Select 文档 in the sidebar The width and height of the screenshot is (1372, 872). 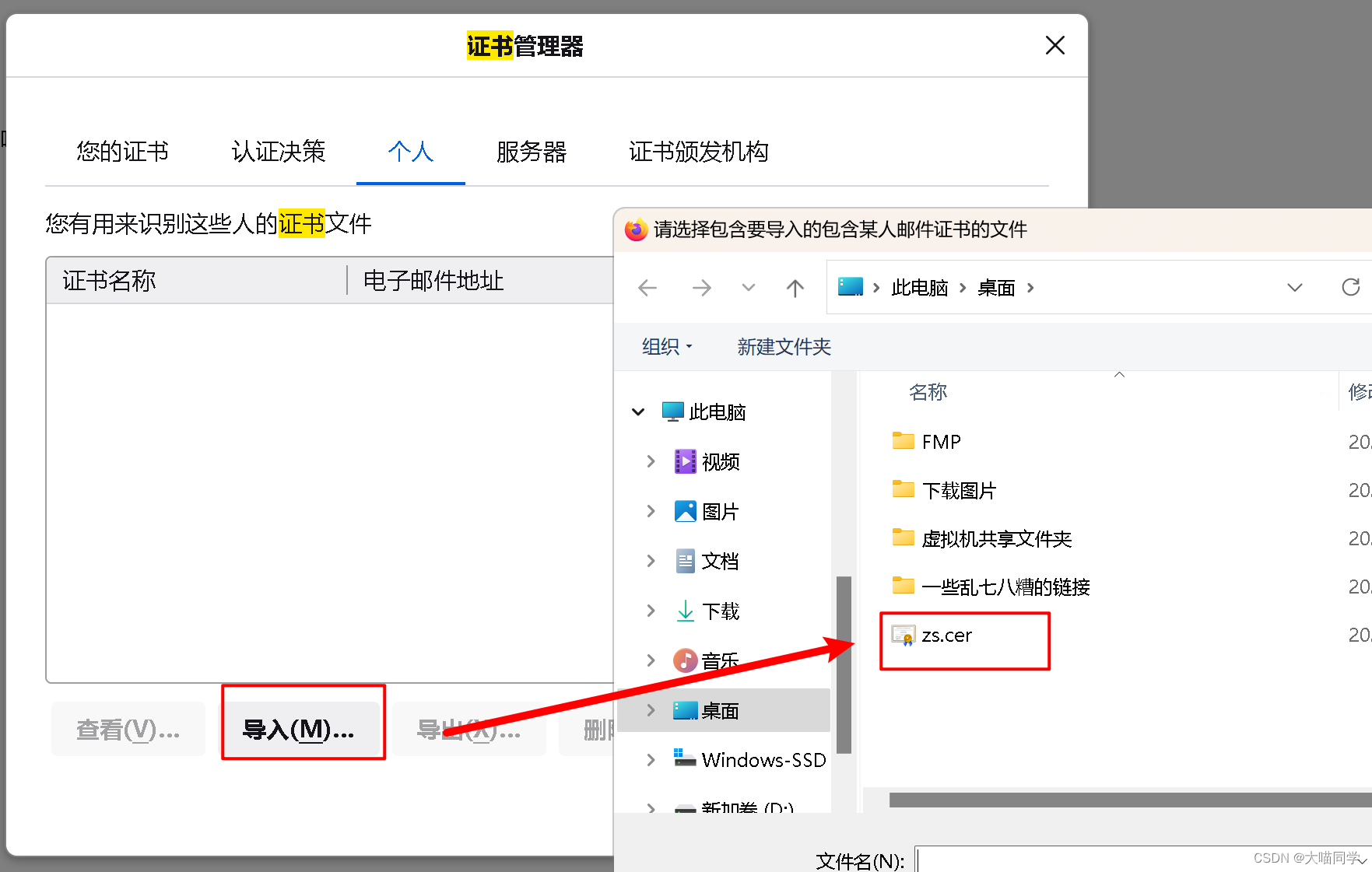tap(721, 560)
